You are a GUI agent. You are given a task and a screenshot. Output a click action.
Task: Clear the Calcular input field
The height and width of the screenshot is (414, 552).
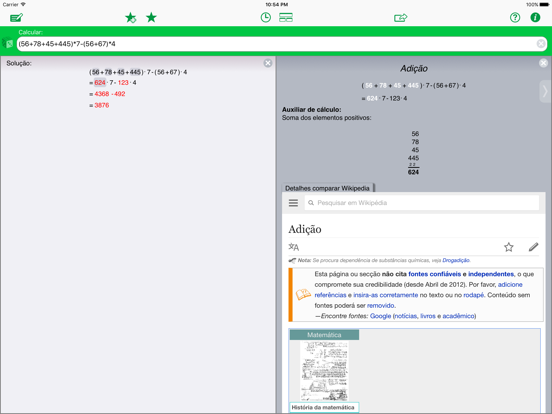pos(541,44)
